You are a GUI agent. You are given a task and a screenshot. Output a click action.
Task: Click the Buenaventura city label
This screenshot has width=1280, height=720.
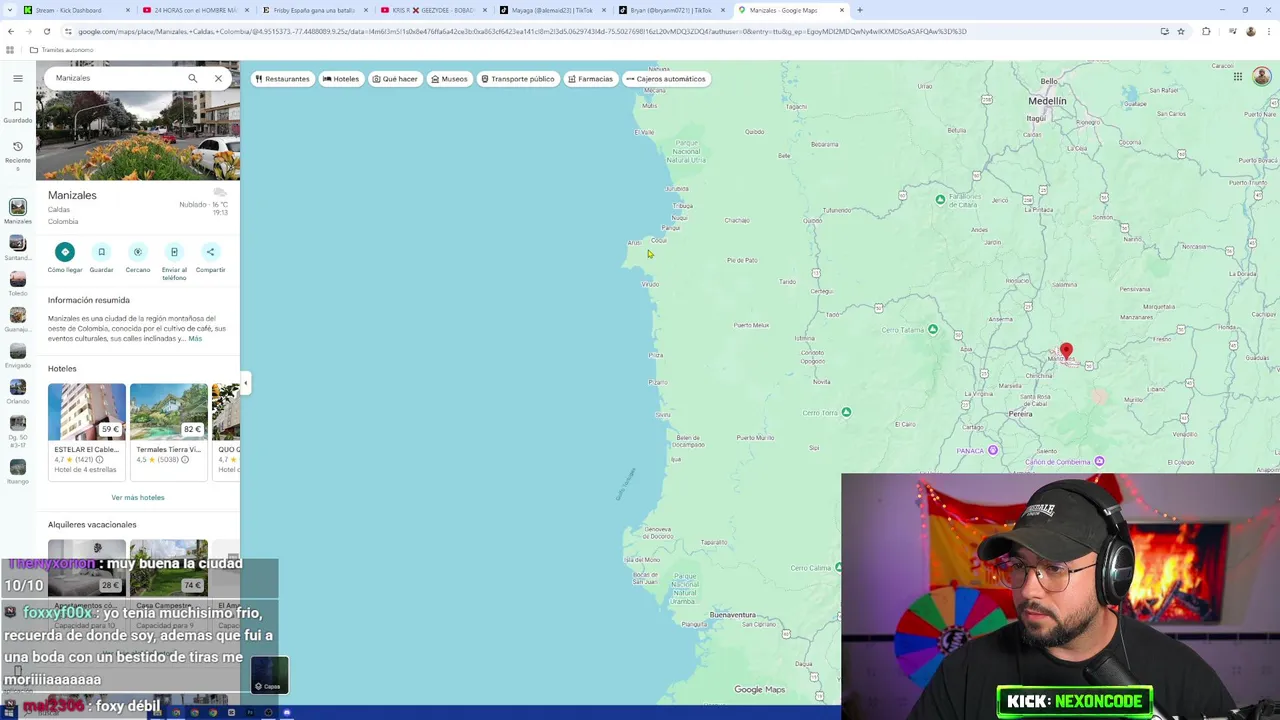(x=733, y=615)
